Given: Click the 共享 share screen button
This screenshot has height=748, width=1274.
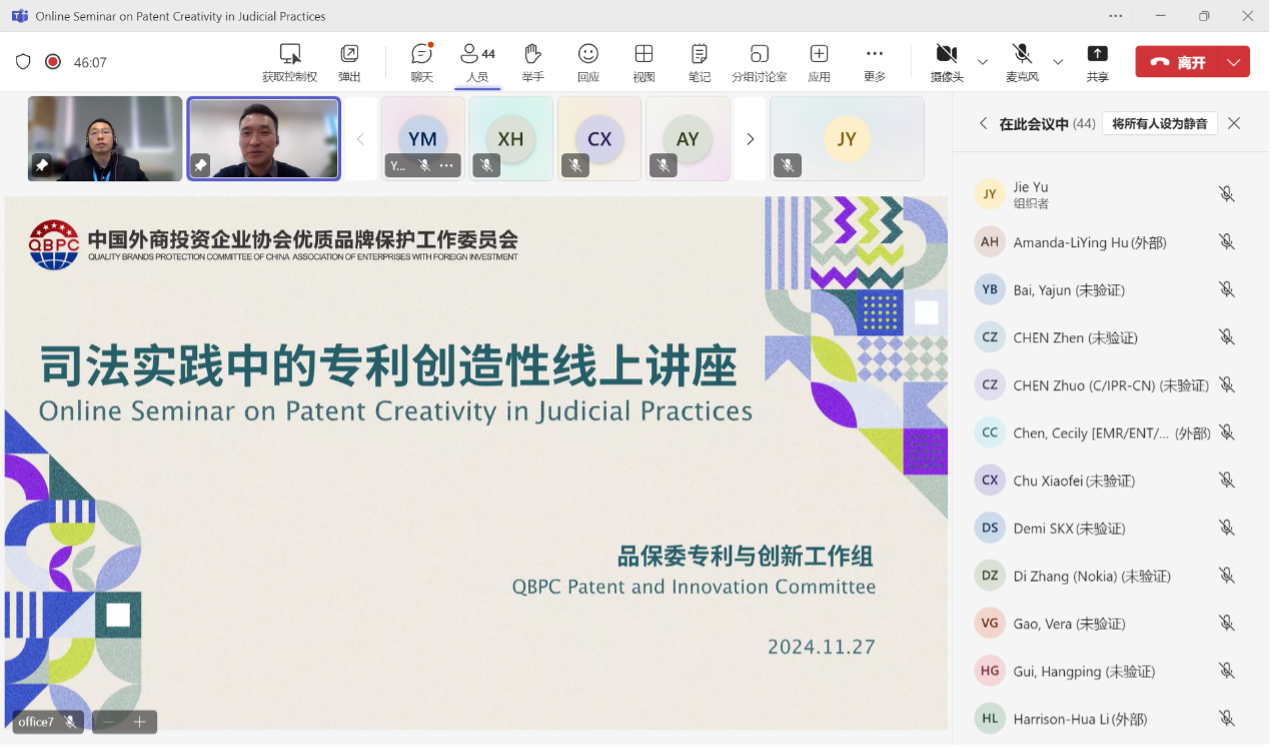Looking at the screenshot, I should [x=1097, y=62].
